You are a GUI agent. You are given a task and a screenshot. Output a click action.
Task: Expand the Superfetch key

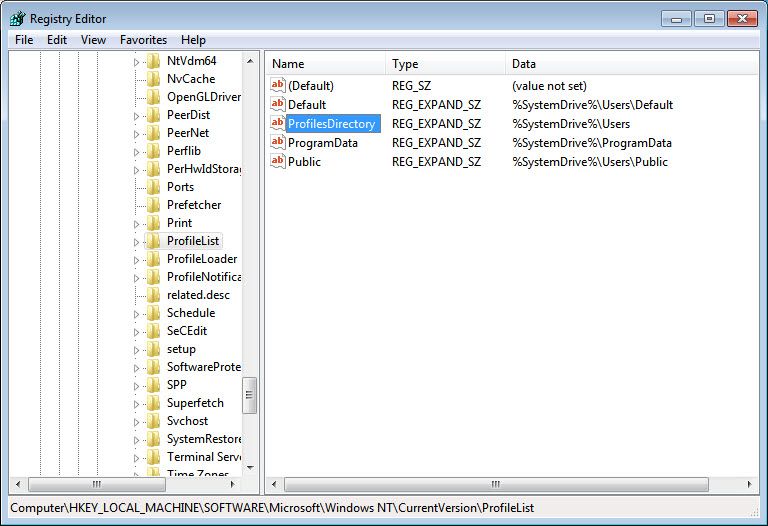[x=136, y=405]
